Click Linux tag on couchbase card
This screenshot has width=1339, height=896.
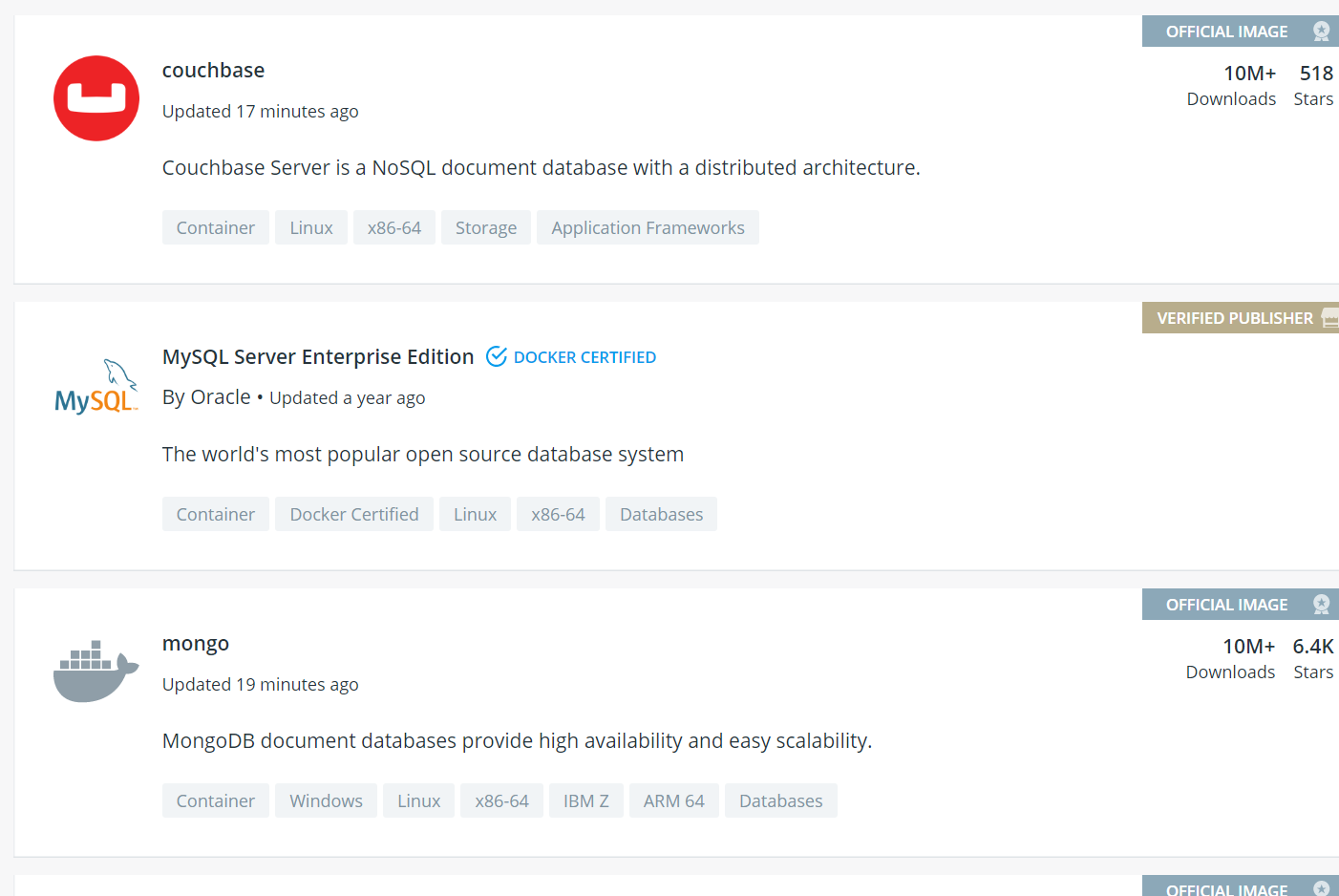click(x=311, y=227)
